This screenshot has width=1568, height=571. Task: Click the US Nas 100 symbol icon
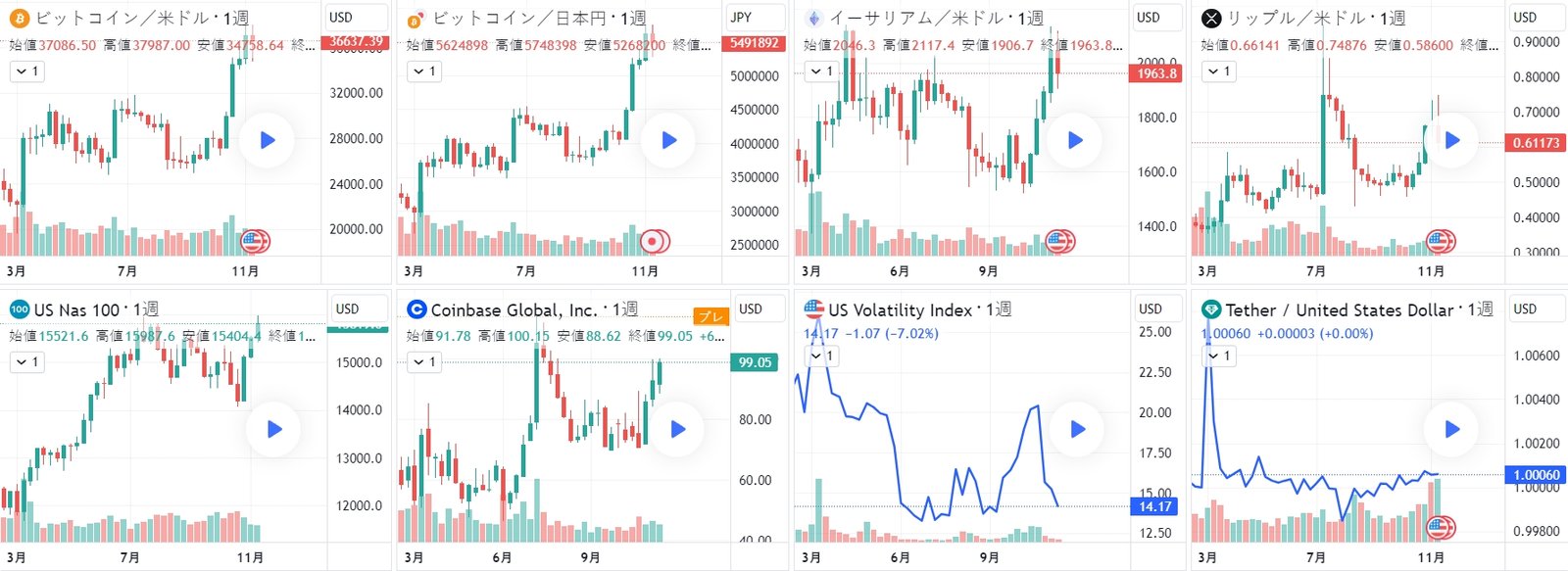(19, 309)
